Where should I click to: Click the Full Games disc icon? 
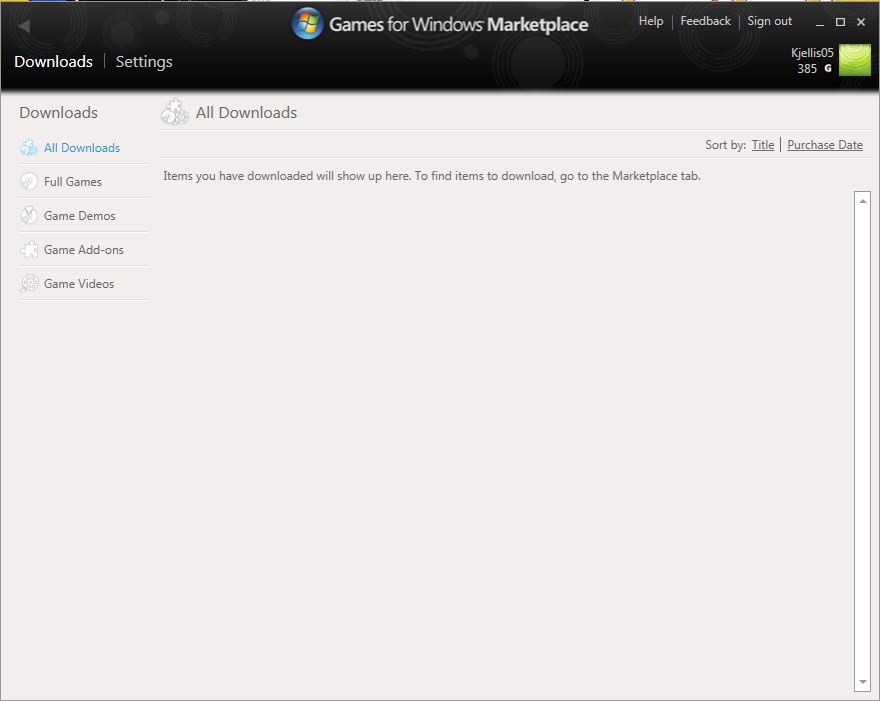[29, 181]
